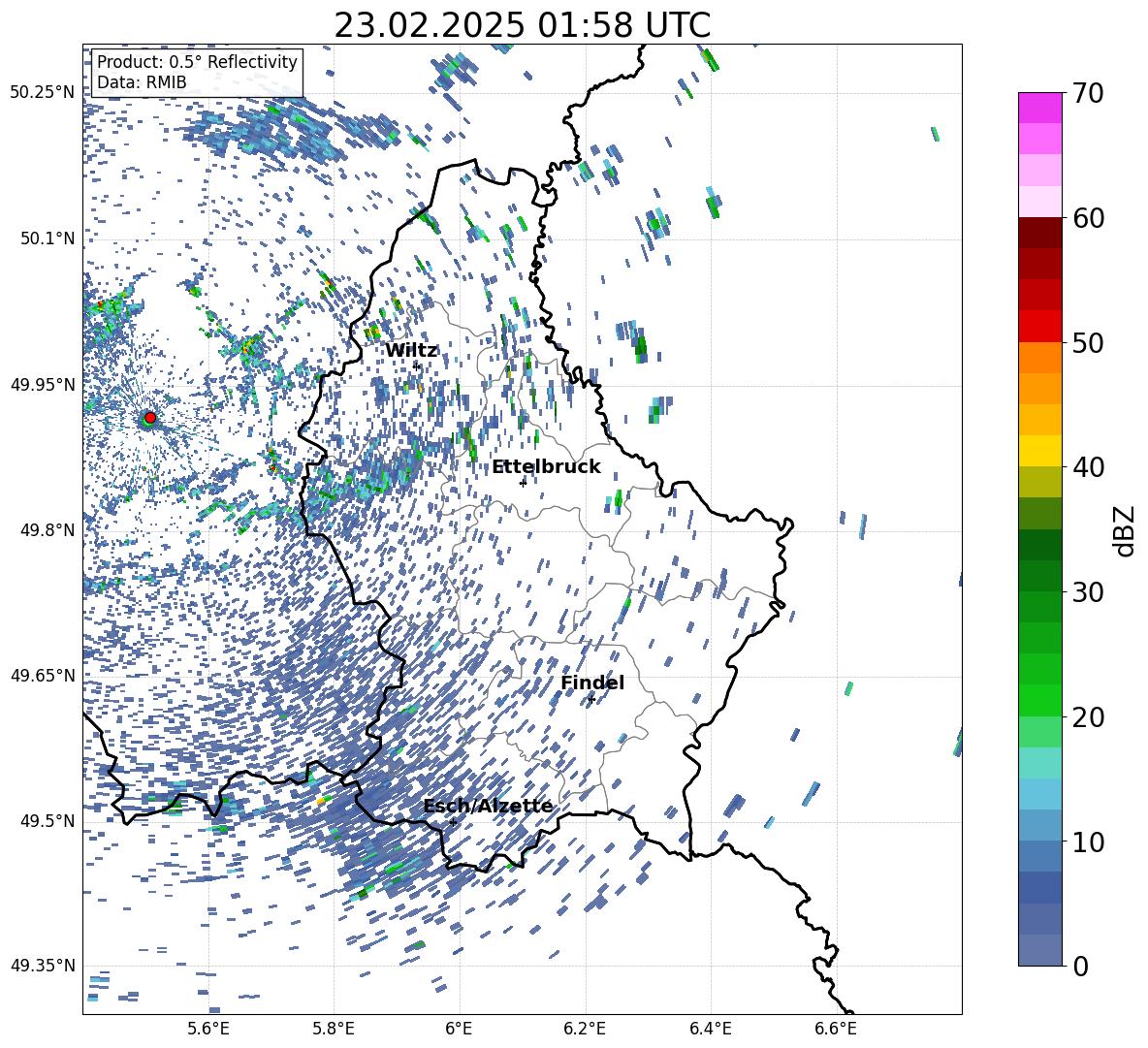Click the 6°E longitude label
The width and height of the screenshot is (1148, 1048).
[x=459, y=1029]
